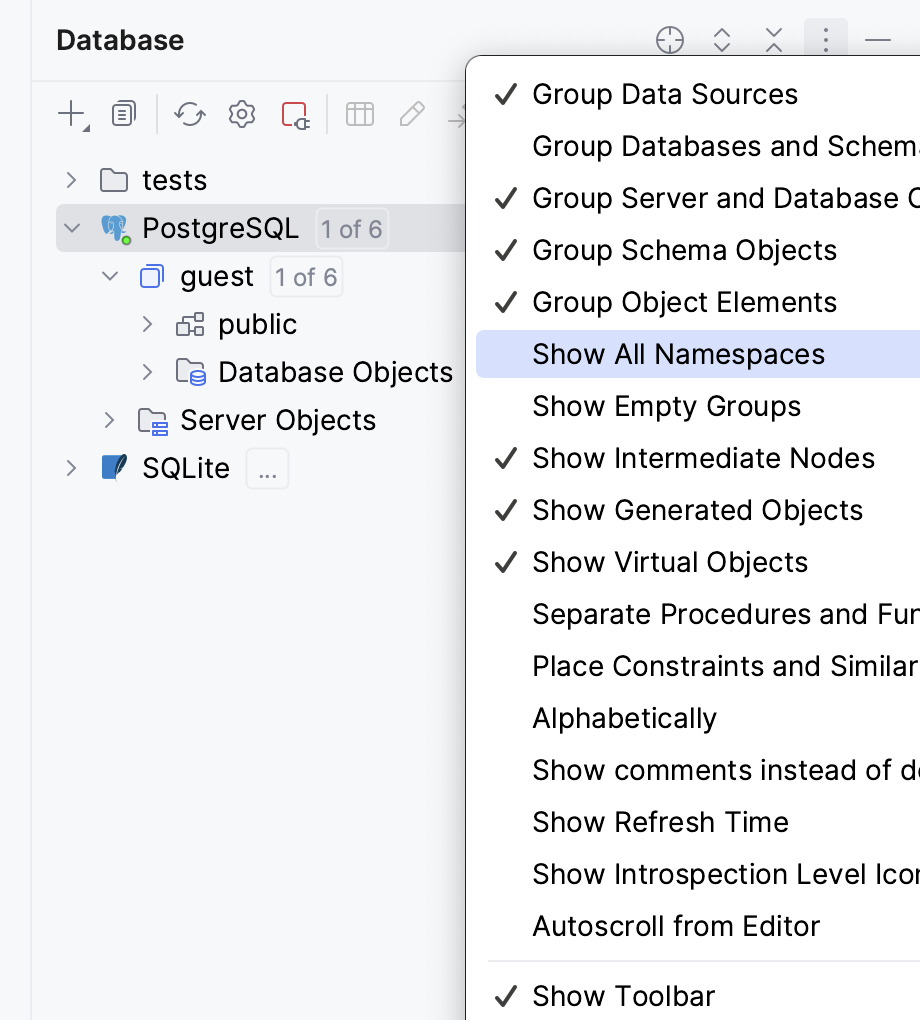Screen dimensions: 920x1020
Task: Click the 1 of 6 badge on PostgreSQL
Action: [x=351, y=228]
